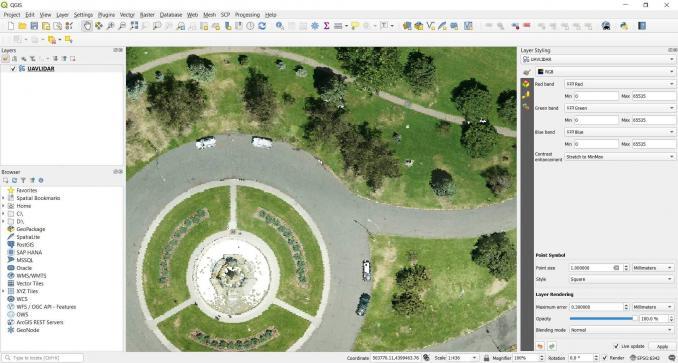Select the Vector Tiles browser entry
This screenshot has width=678, height=363.
point(30,283)
